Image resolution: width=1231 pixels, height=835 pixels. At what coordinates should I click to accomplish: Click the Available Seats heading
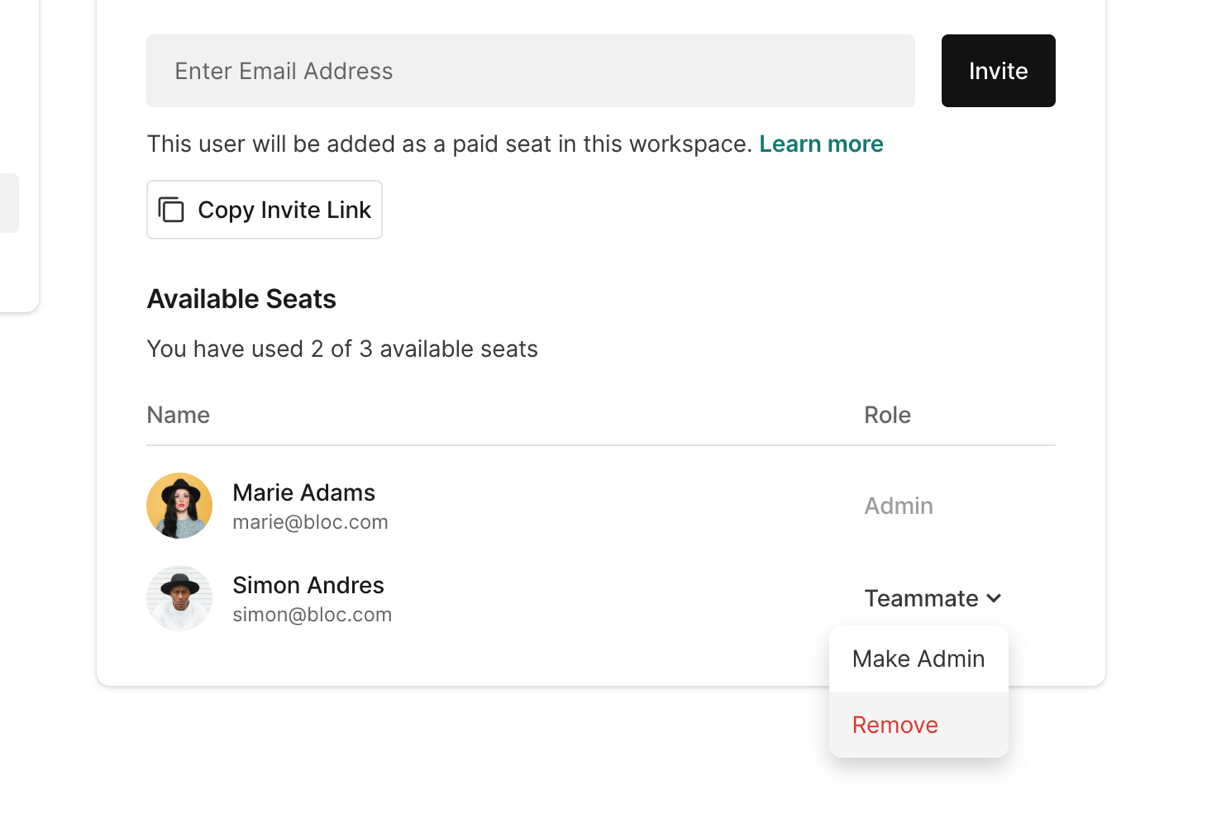pos(241,299)
